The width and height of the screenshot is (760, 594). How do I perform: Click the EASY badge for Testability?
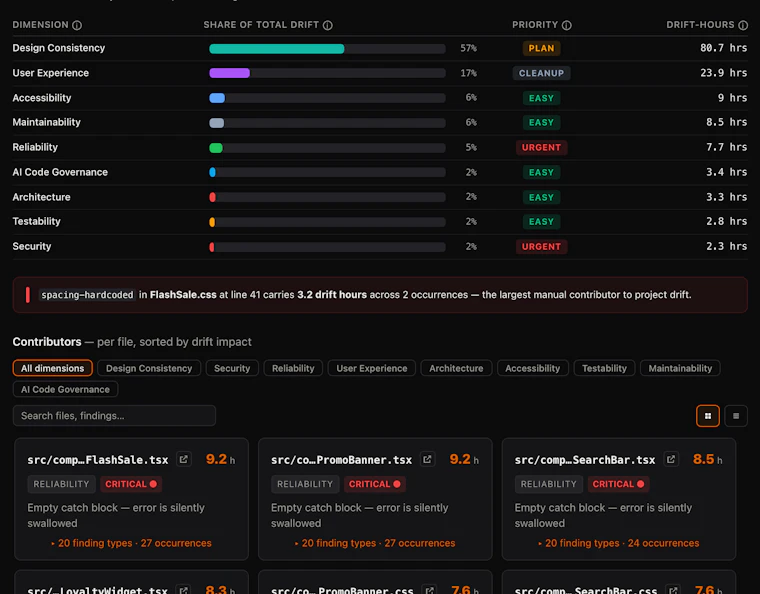pos(541,222)
